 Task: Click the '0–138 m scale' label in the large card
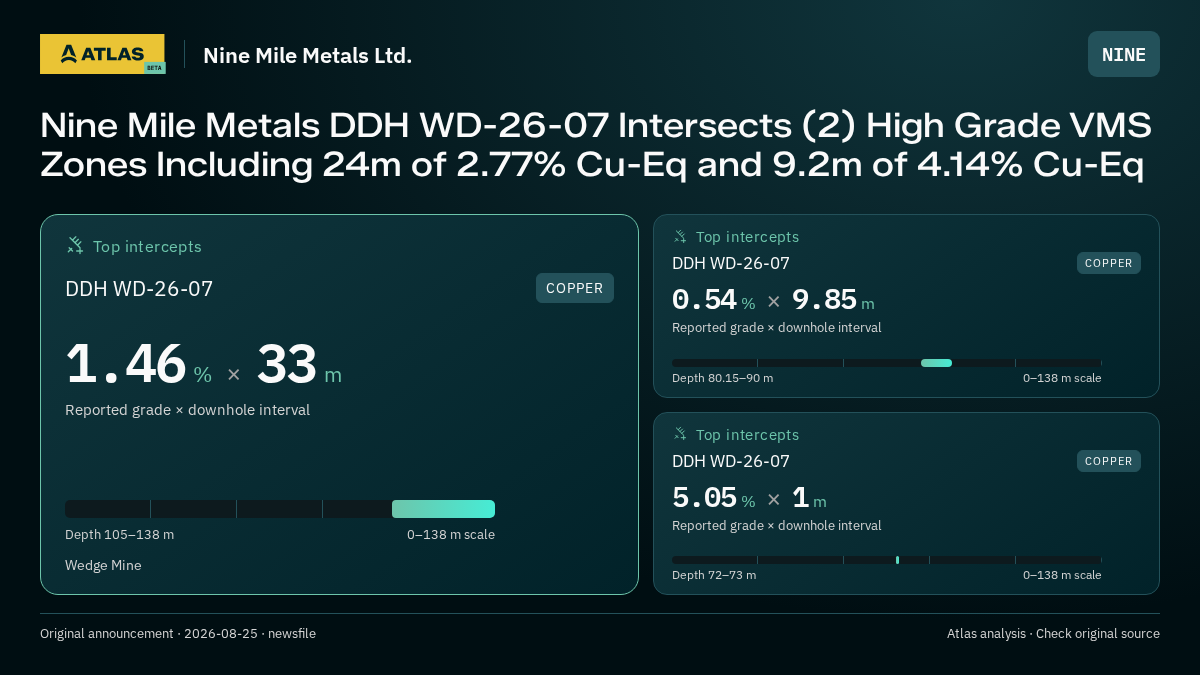[451, 534]
